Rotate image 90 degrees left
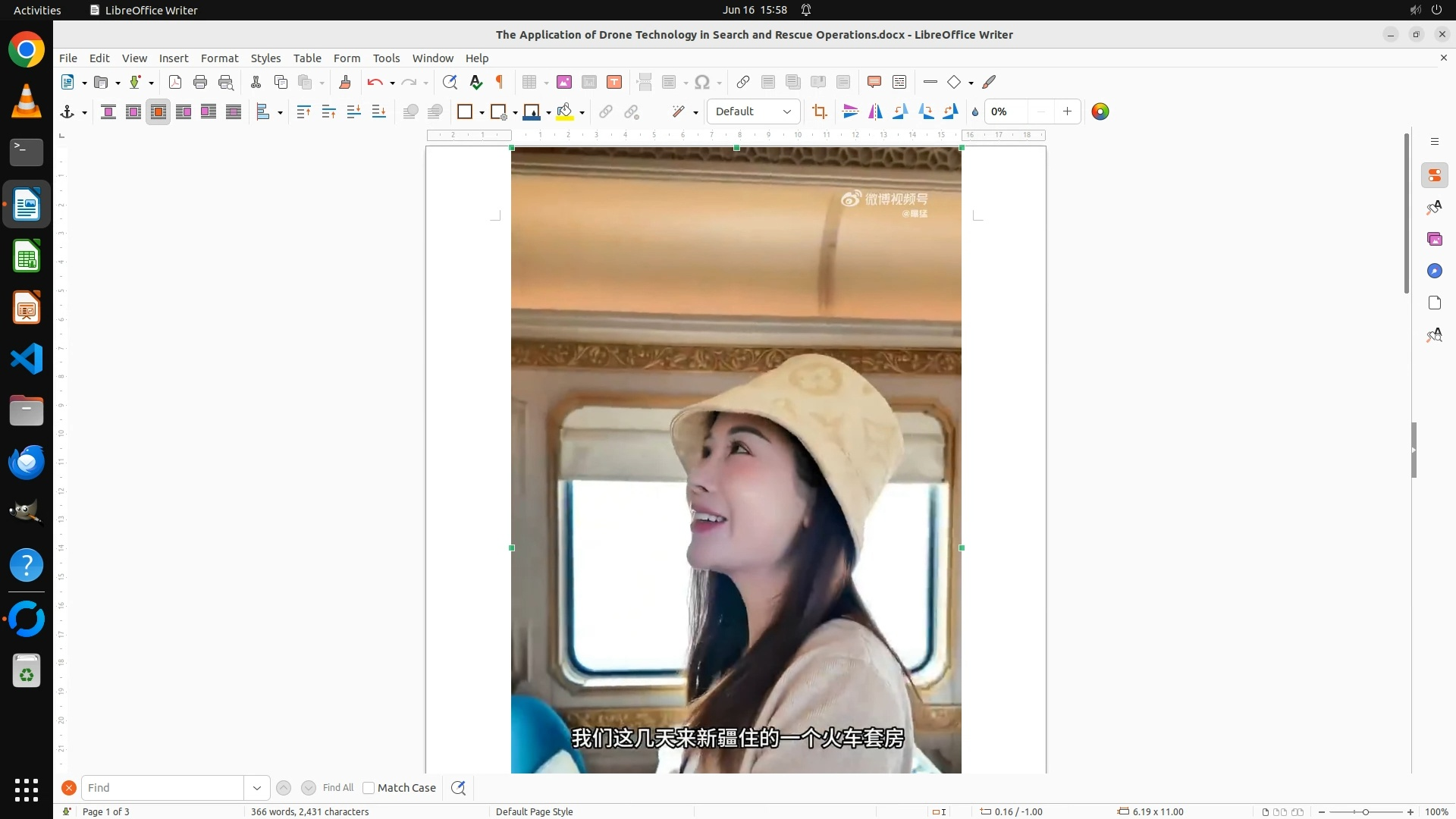Viewport: 1456px width, 819px height. (x=900, y=112)
